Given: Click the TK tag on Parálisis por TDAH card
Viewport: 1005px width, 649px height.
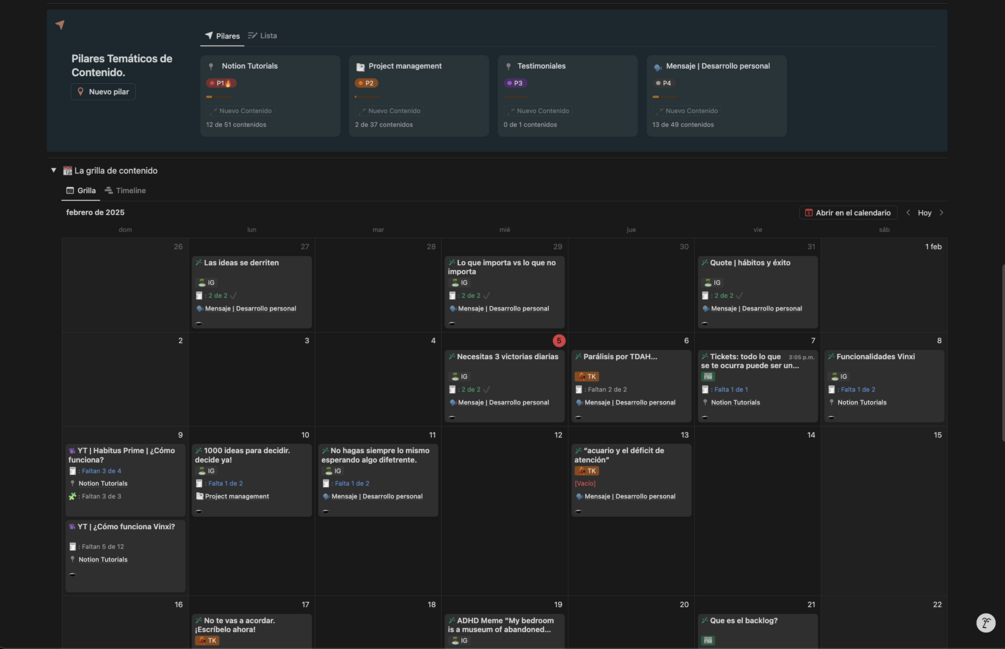Looking at the screenshot, I should point(586,377).
